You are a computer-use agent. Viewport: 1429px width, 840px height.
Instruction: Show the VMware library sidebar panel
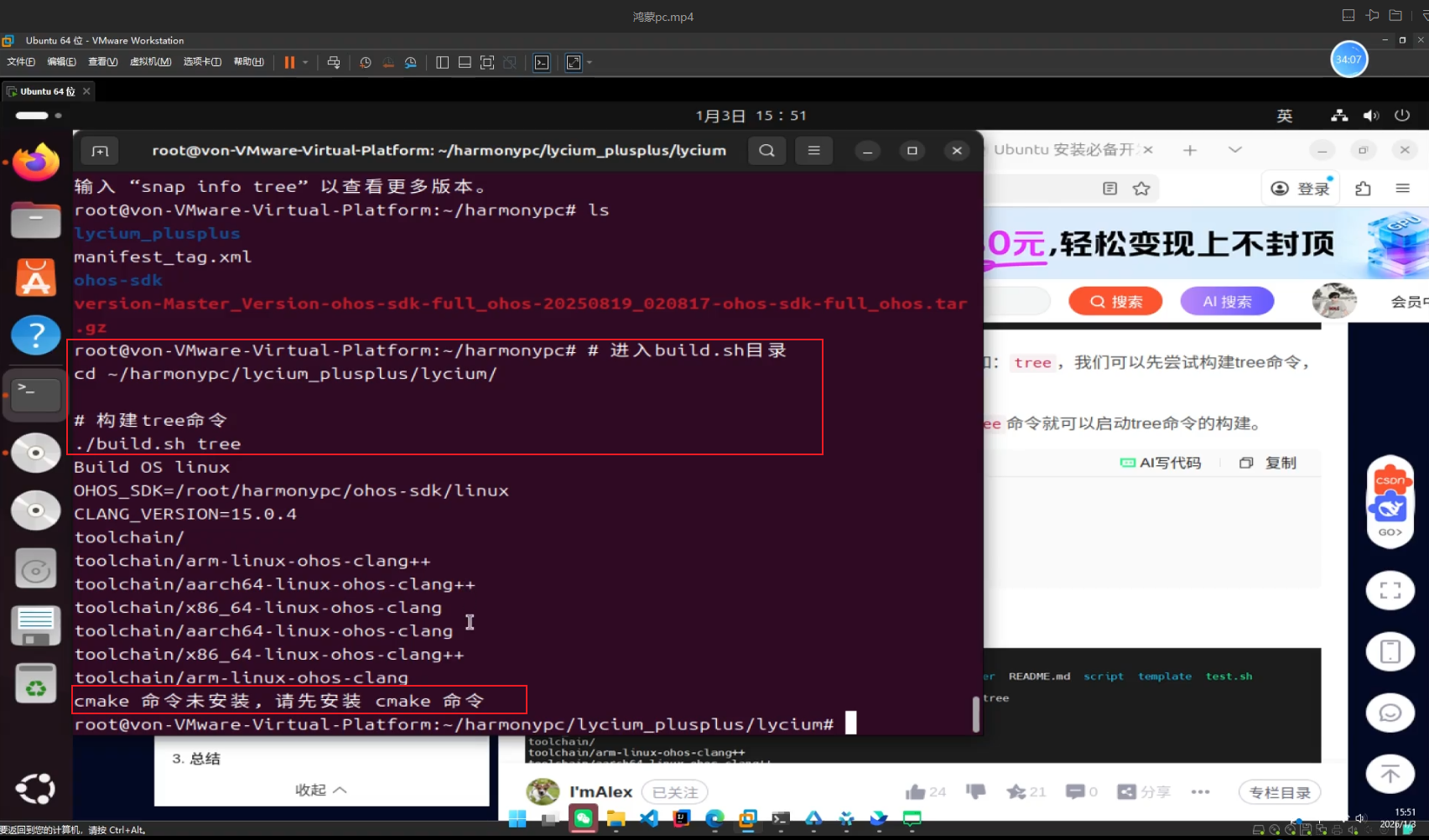coord(442,62)
